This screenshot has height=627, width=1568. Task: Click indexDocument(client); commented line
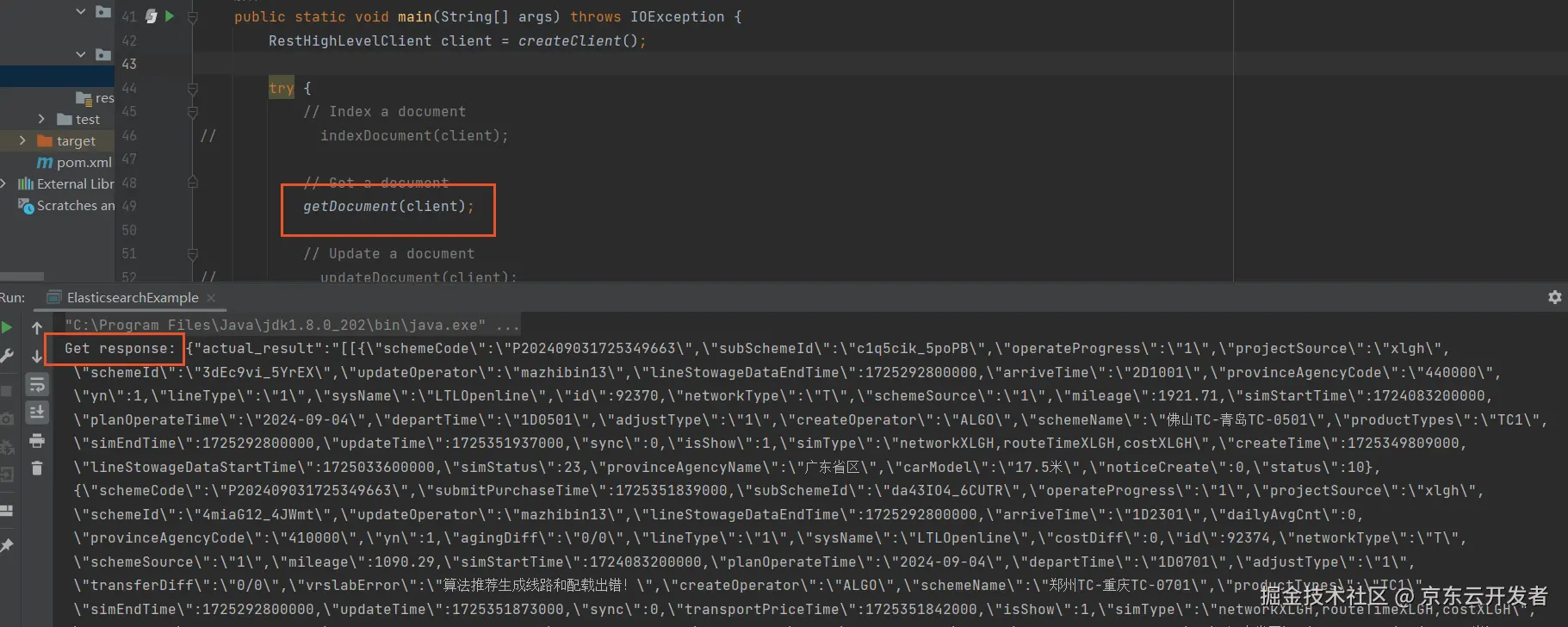click(414, 135)
